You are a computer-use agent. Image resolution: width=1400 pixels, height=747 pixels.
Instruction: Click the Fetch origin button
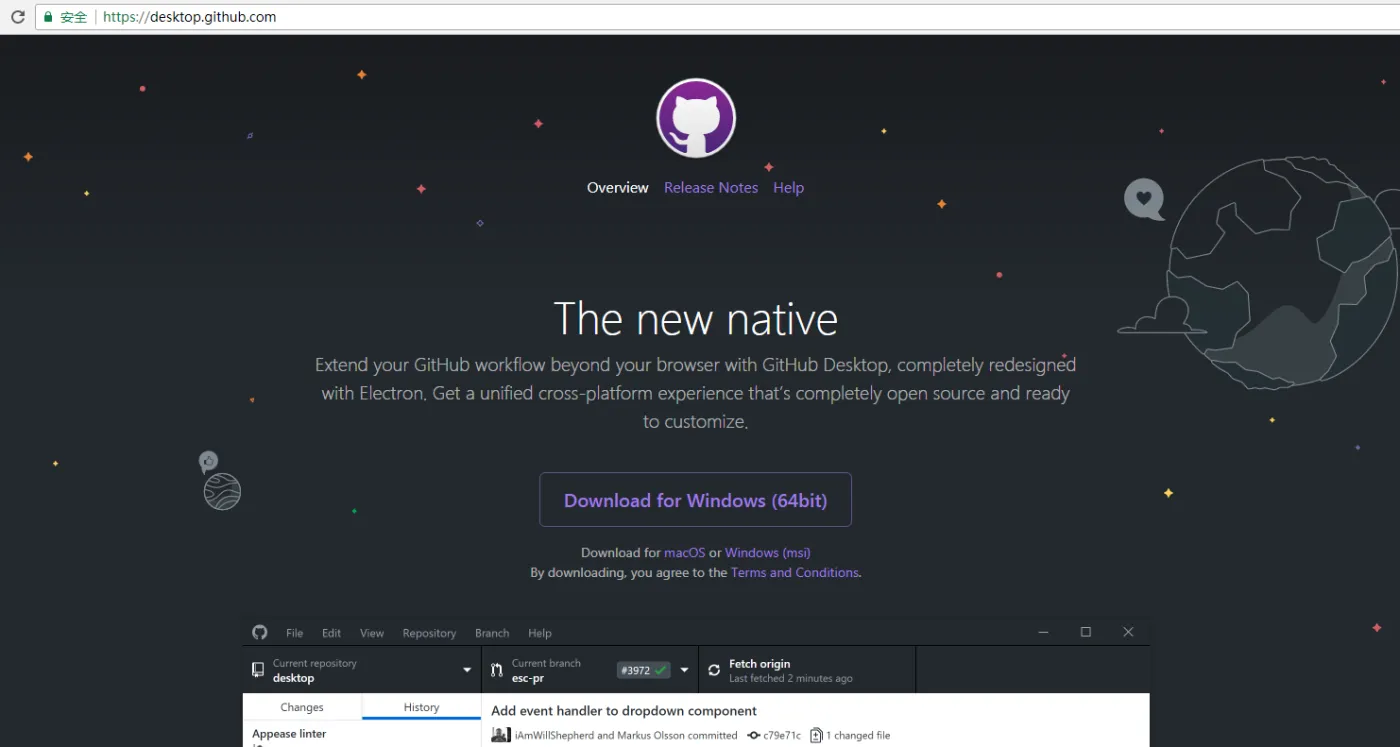coord(807,670)
